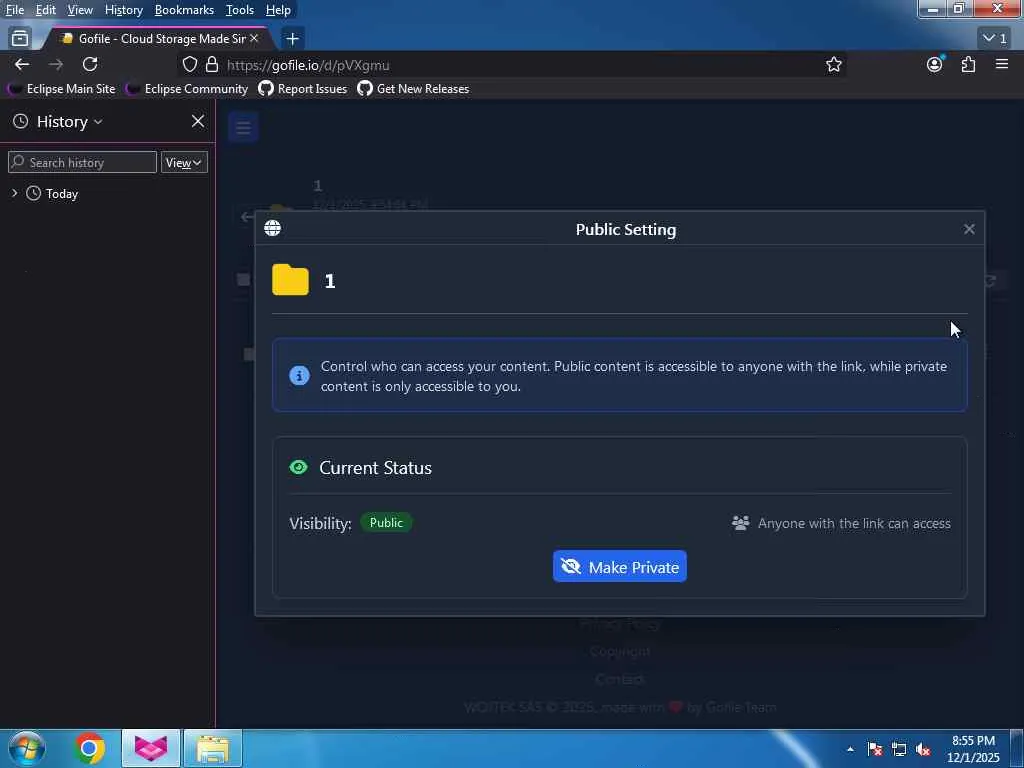Bookmark this page with star icon
Screen dimensions: 1024x768
[x=833, y=65]
